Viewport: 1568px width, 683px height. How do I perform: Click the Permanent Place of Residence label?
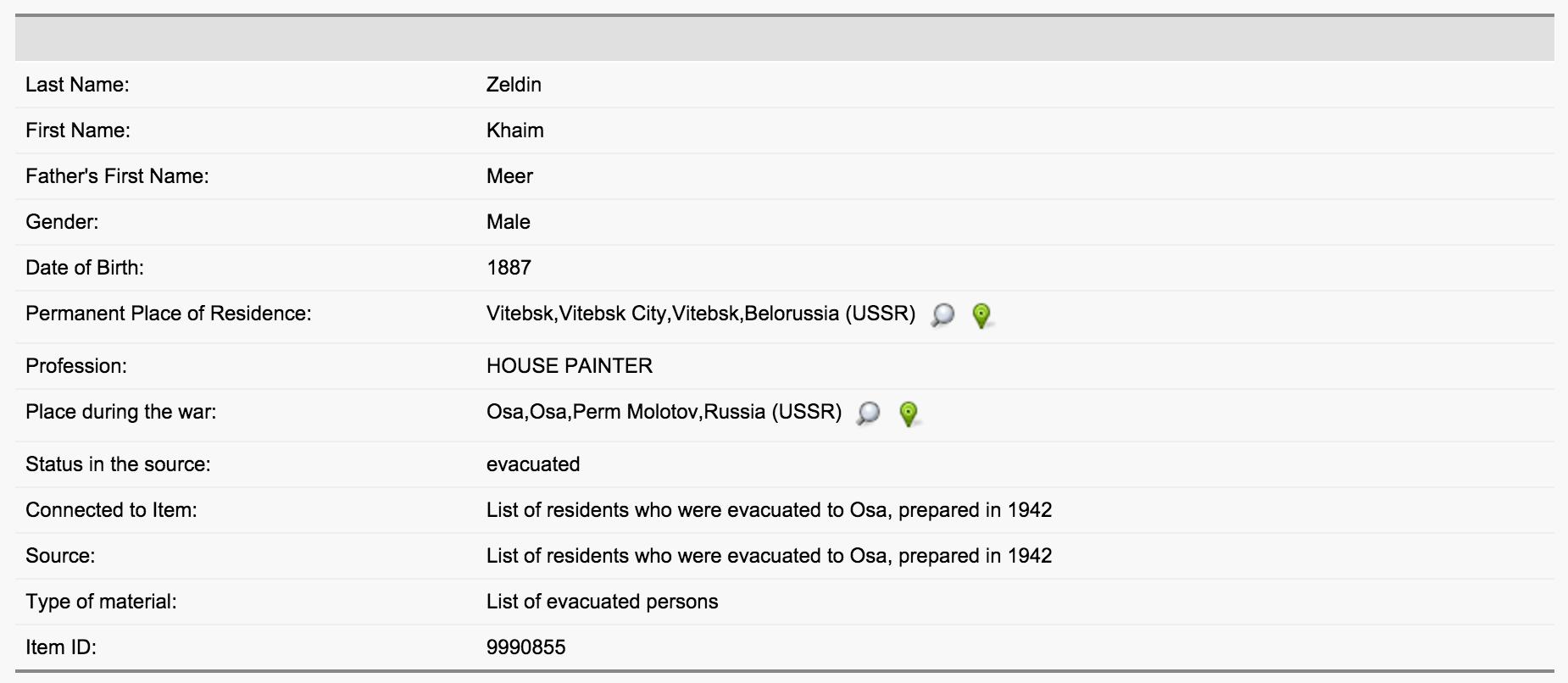pyautogui.click(x=169, y=314)
